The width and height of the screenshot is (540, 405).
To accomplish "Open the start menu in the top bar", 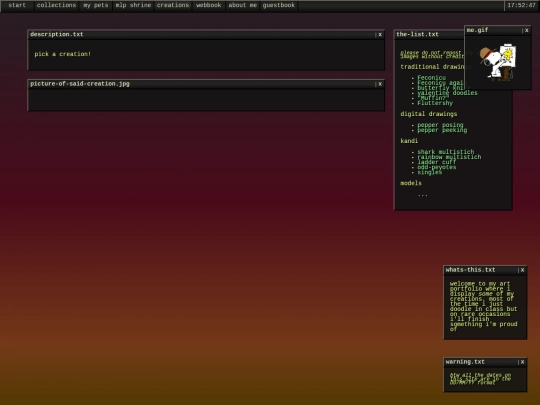I will point(17,5).
